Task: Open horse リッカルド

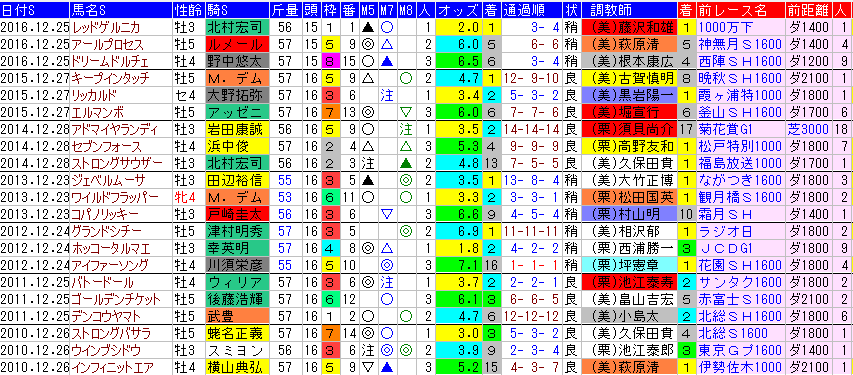Action: pyautogui.click(x=94, y=95)
